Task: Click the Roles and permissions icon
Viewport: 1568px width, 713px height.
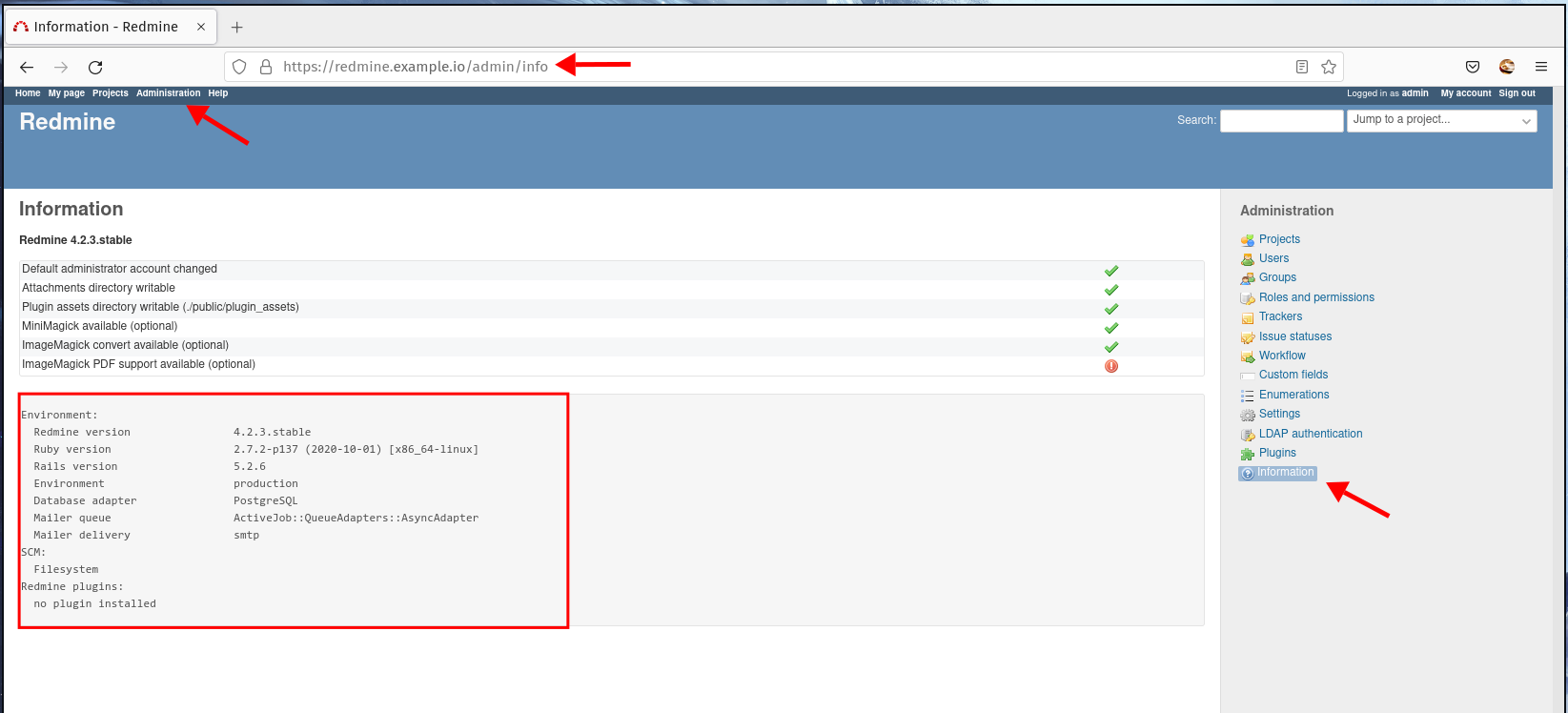Action: [x=1248, y=298]
